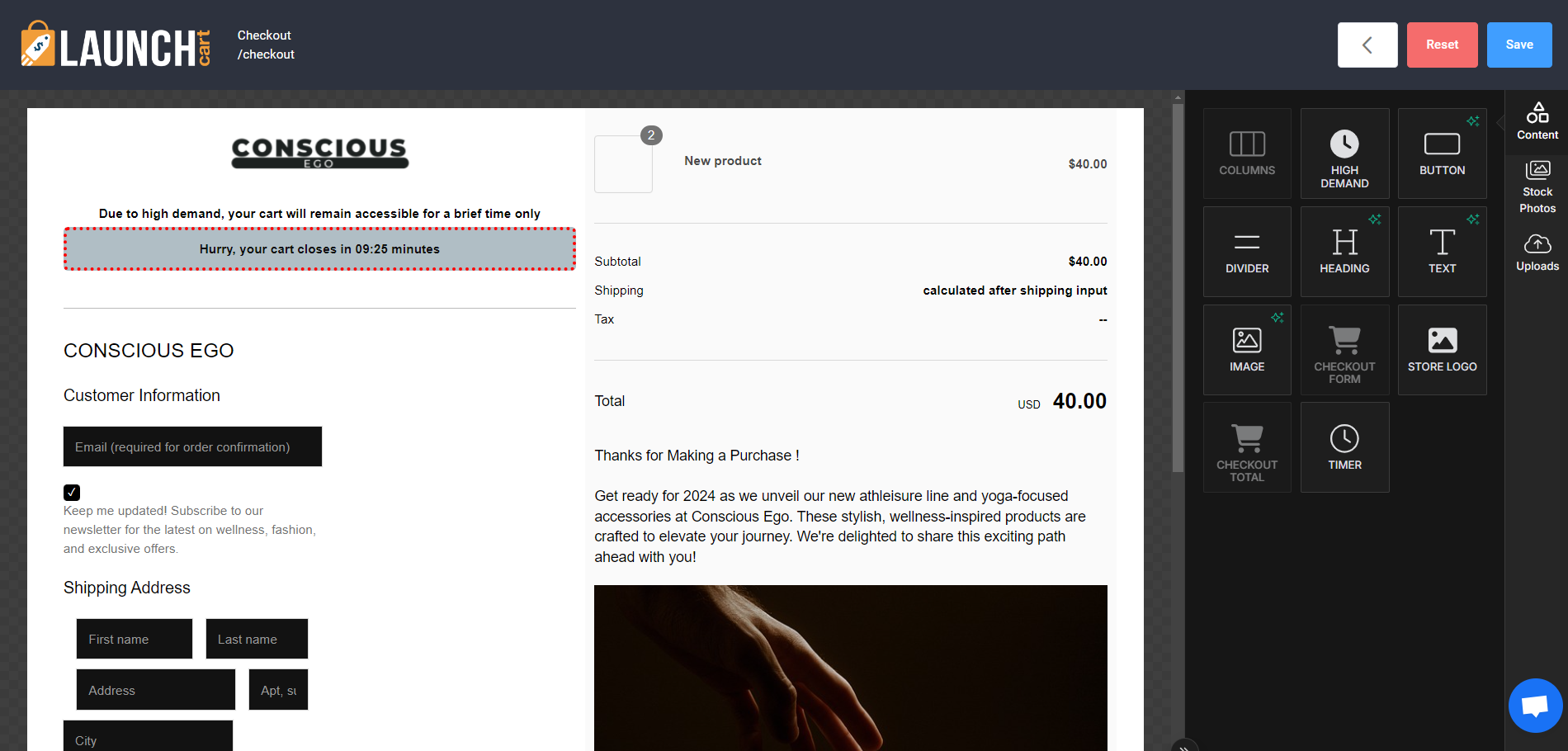Click the New product name

(723, 161)
